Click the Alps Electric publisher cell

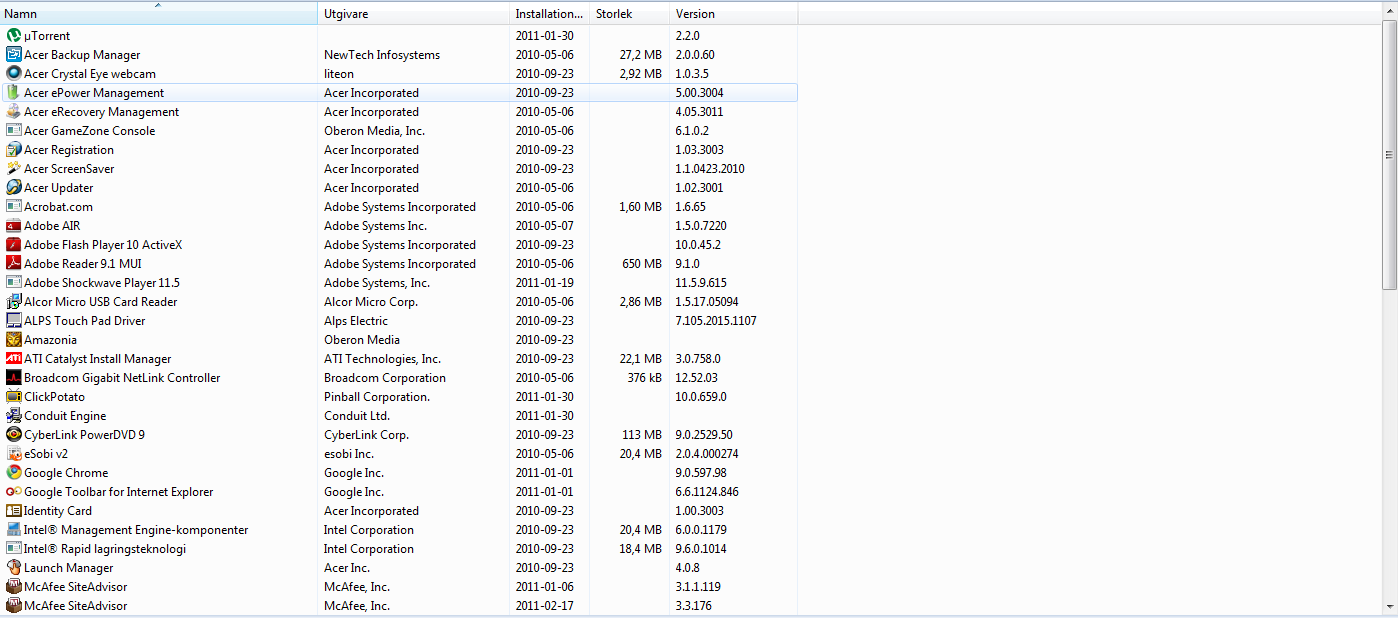(x=356, y=321)
